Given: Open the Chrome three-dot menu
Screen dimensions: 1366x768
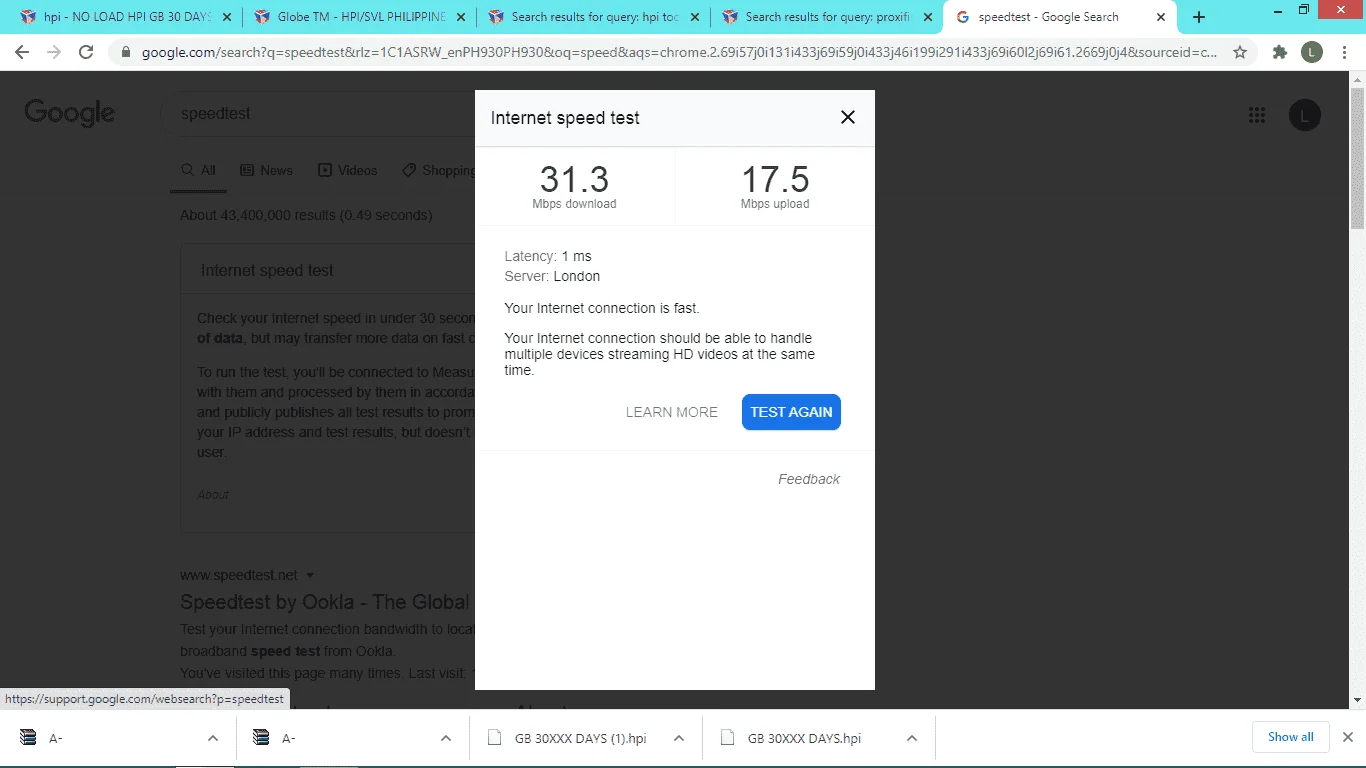Looking at the screenshot, I should coord(1344,53).
